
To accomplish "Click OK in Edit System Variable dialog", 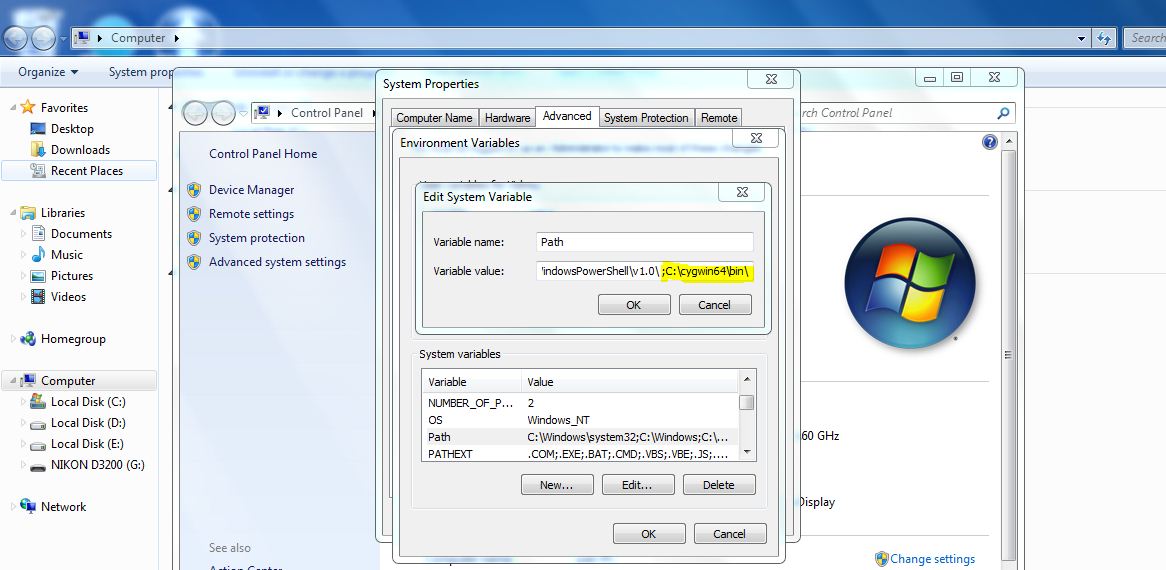I will click(x=634, y=305).
